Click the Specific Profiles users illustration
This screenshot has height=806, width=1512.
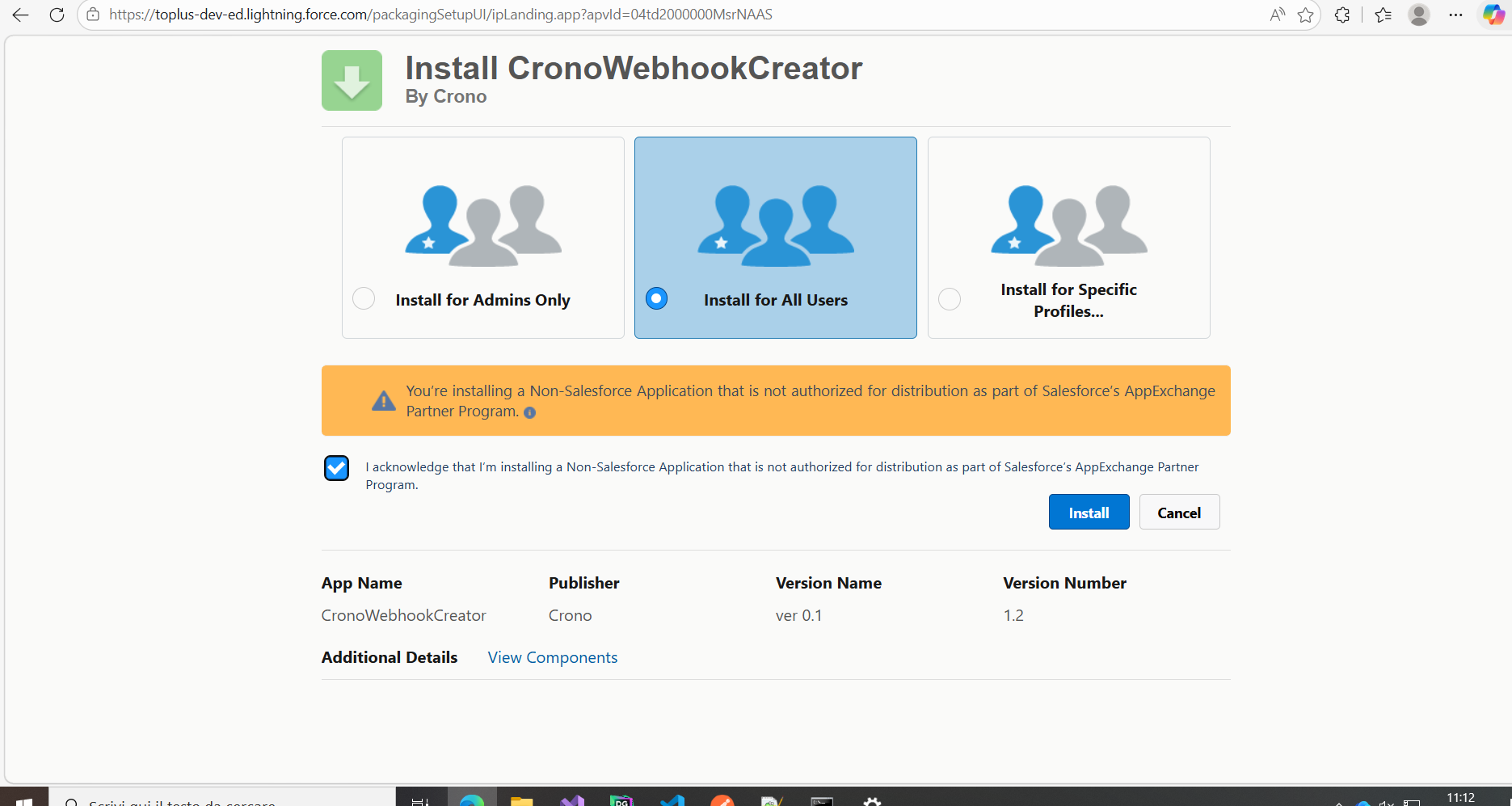(x=1069, y=226)
